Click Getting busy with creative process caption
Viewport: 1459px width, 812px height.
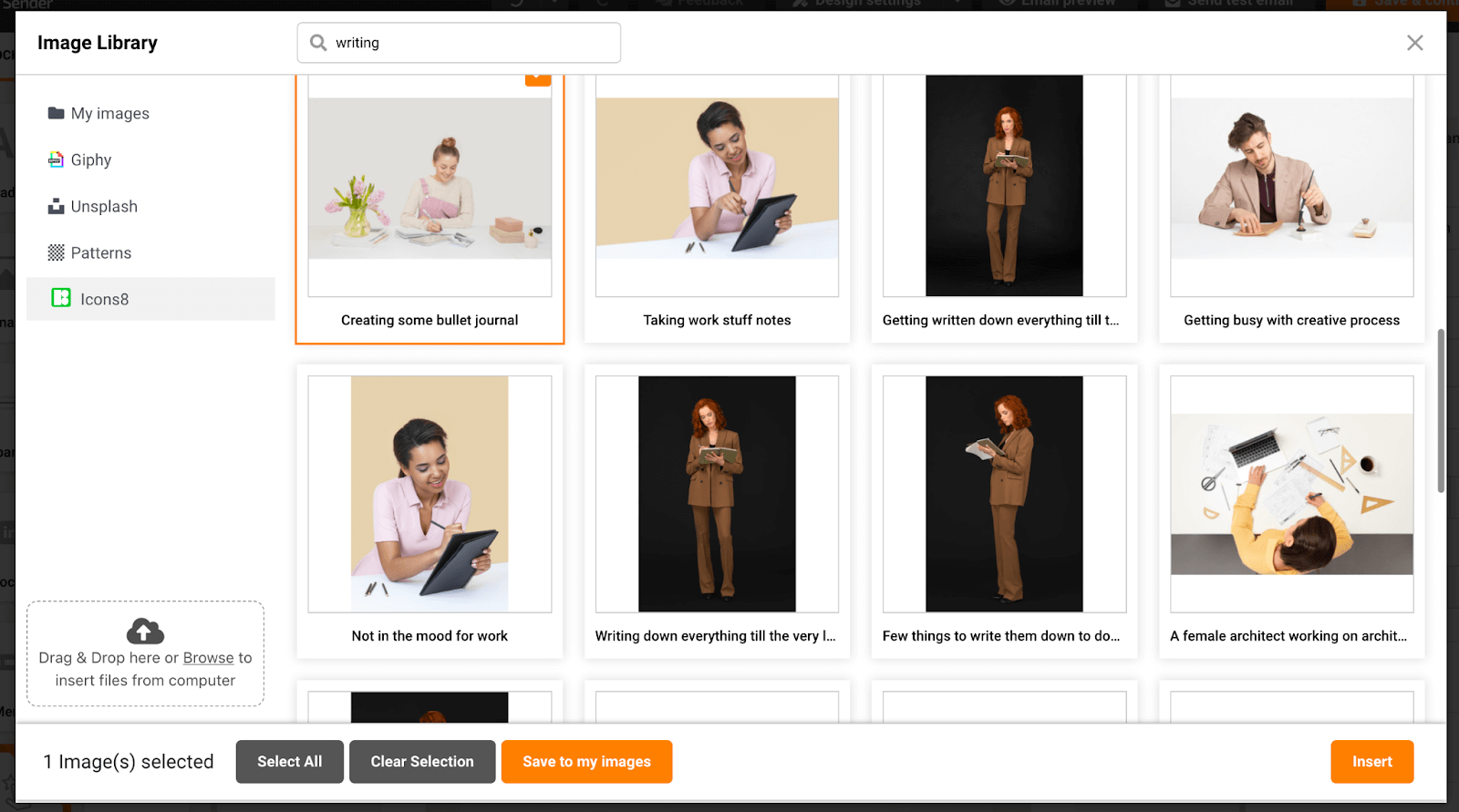[x=1291, y=320]
